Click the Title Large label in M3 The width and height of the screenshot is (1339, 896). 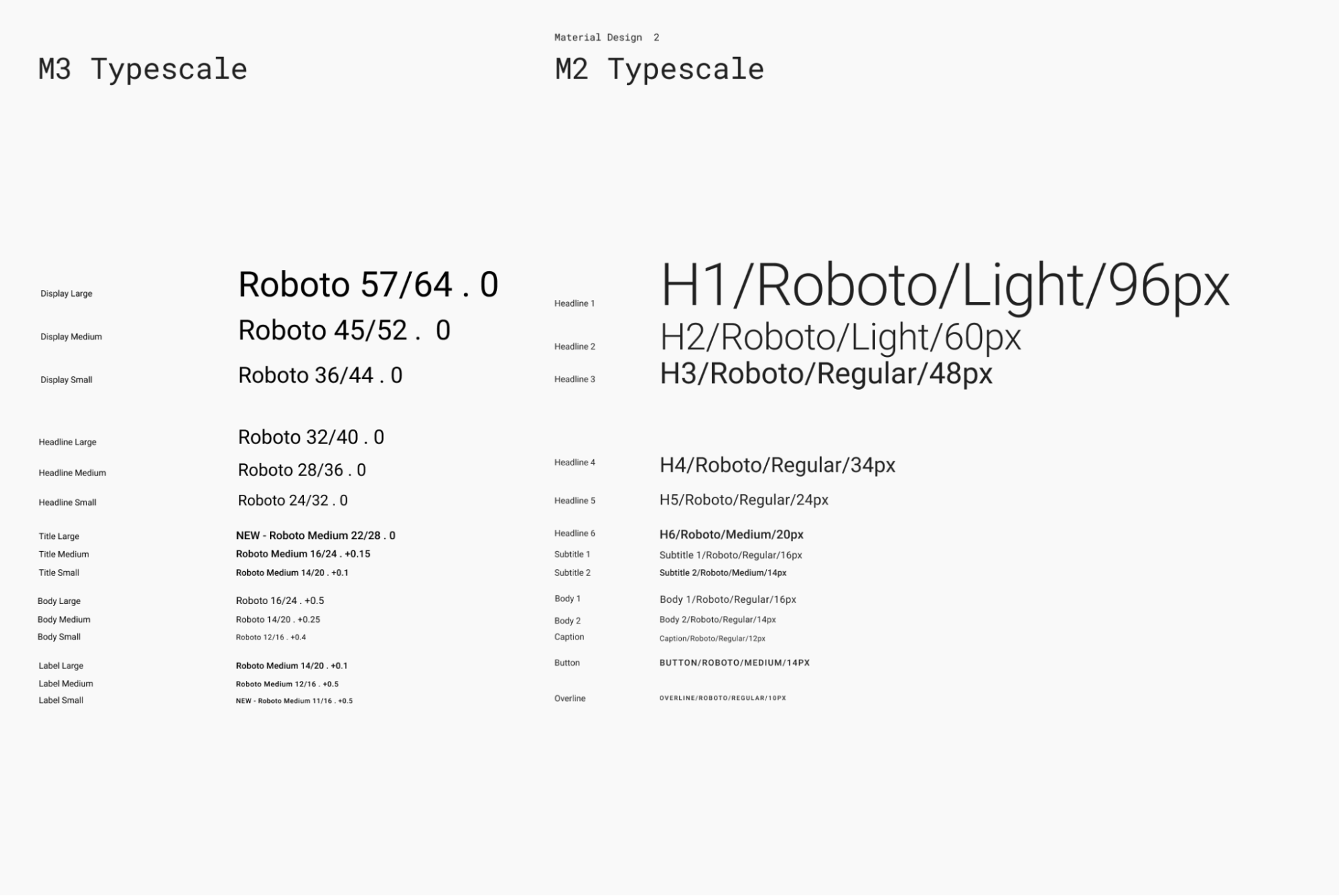pyautogui.click(x=58, y=535)
